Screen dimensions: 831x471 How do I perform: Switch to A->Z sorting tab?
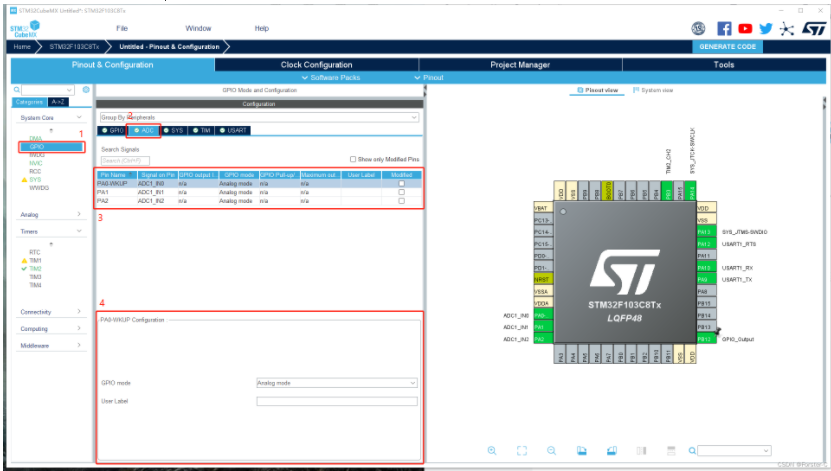coord(58,102)
